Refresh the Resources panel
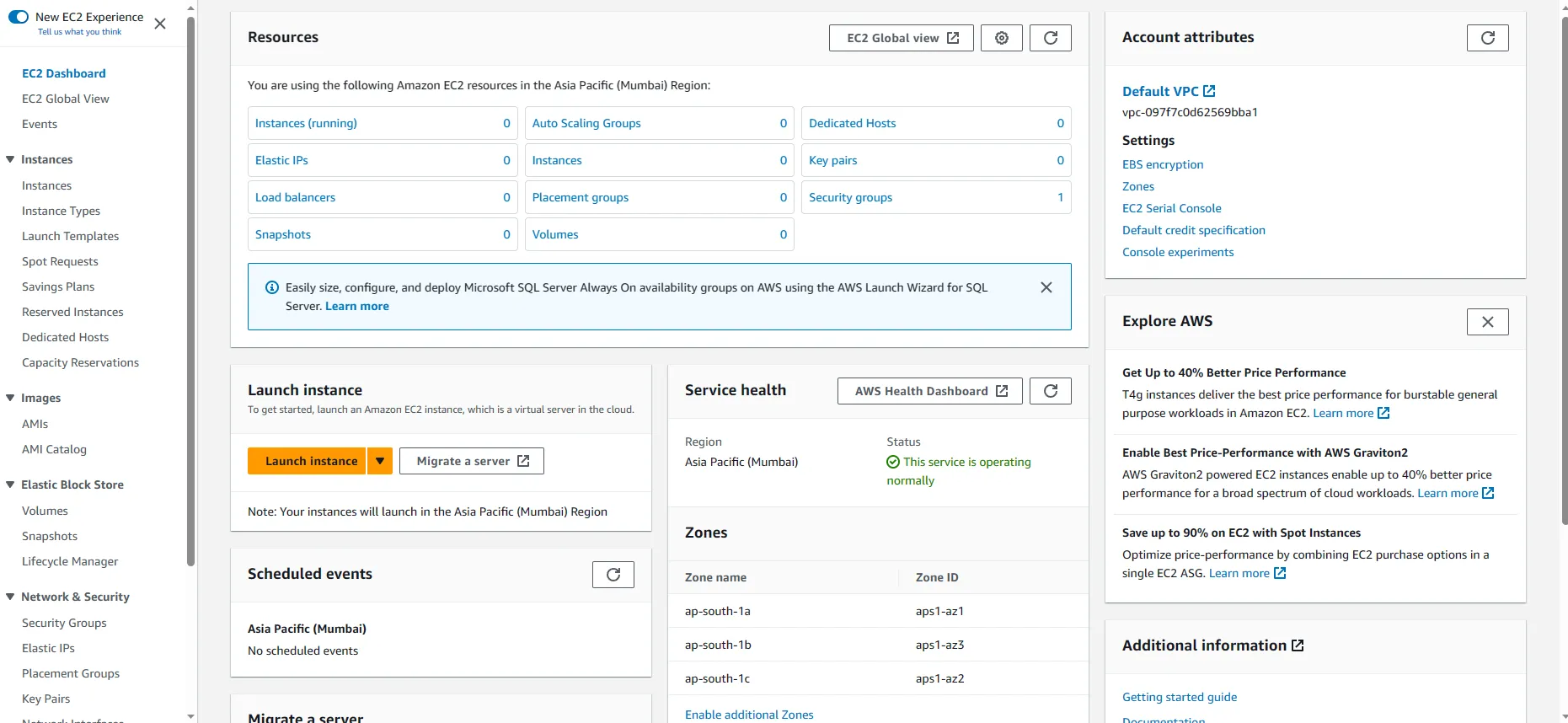 coord(1051,38)
